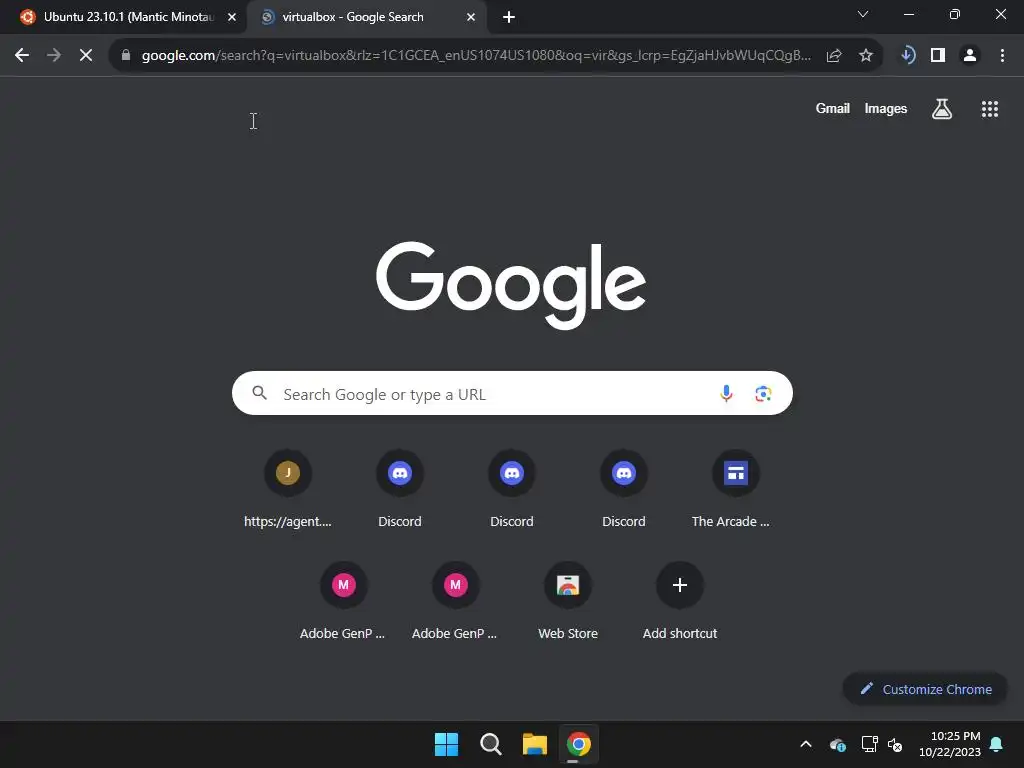Go back using the browser back arrow
1024x768 pixels.
tap(22, 56)
